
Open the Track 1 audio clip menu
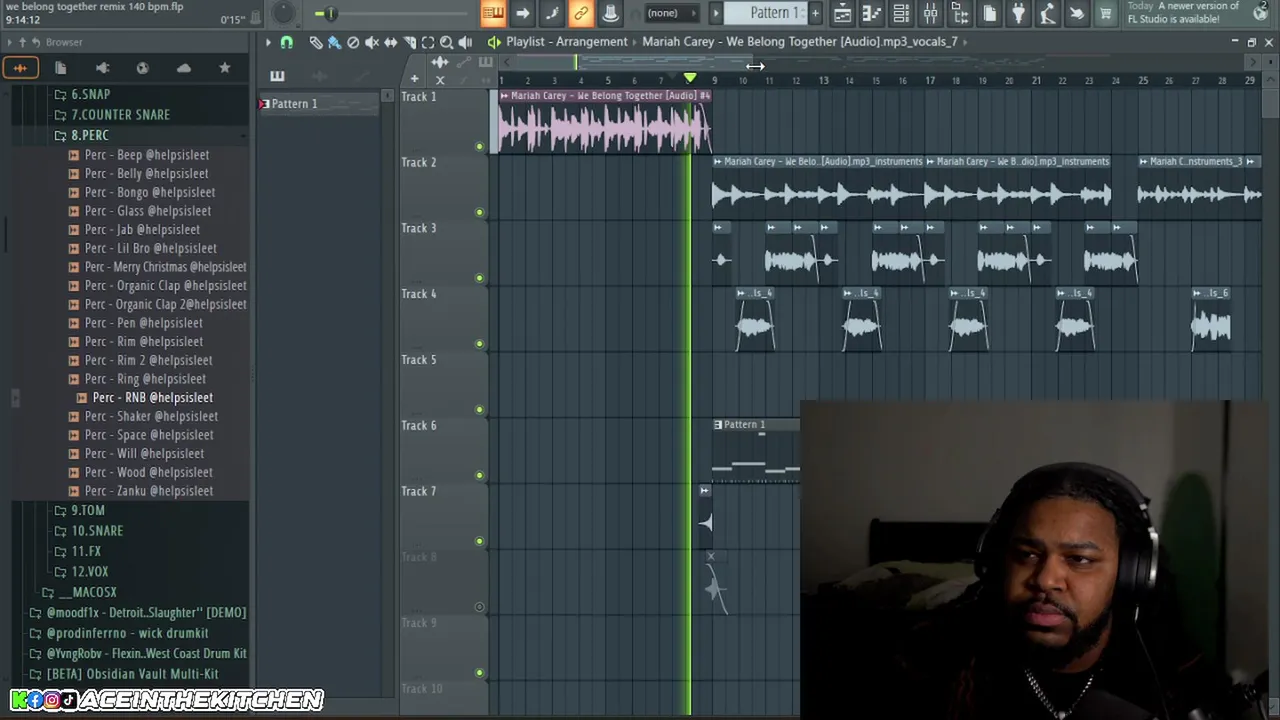tap(505, 96)
